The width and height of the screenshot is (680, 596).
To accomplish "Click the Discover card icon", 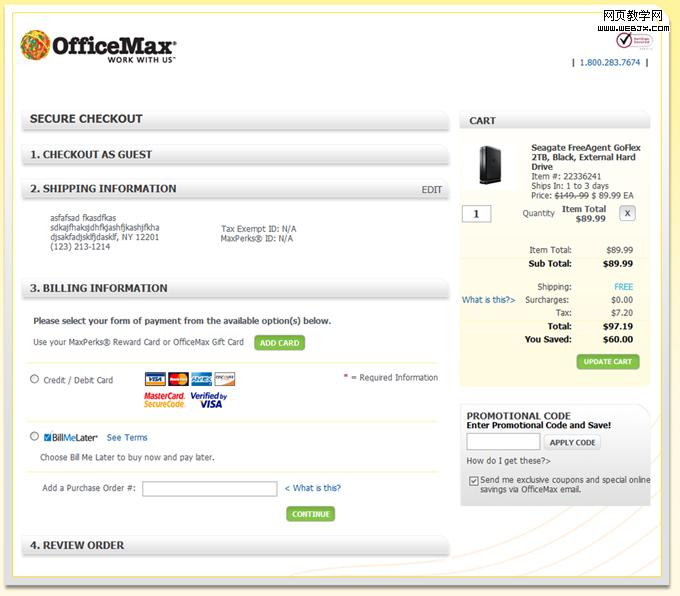I will pyautogui.click(x=225, y=379).
